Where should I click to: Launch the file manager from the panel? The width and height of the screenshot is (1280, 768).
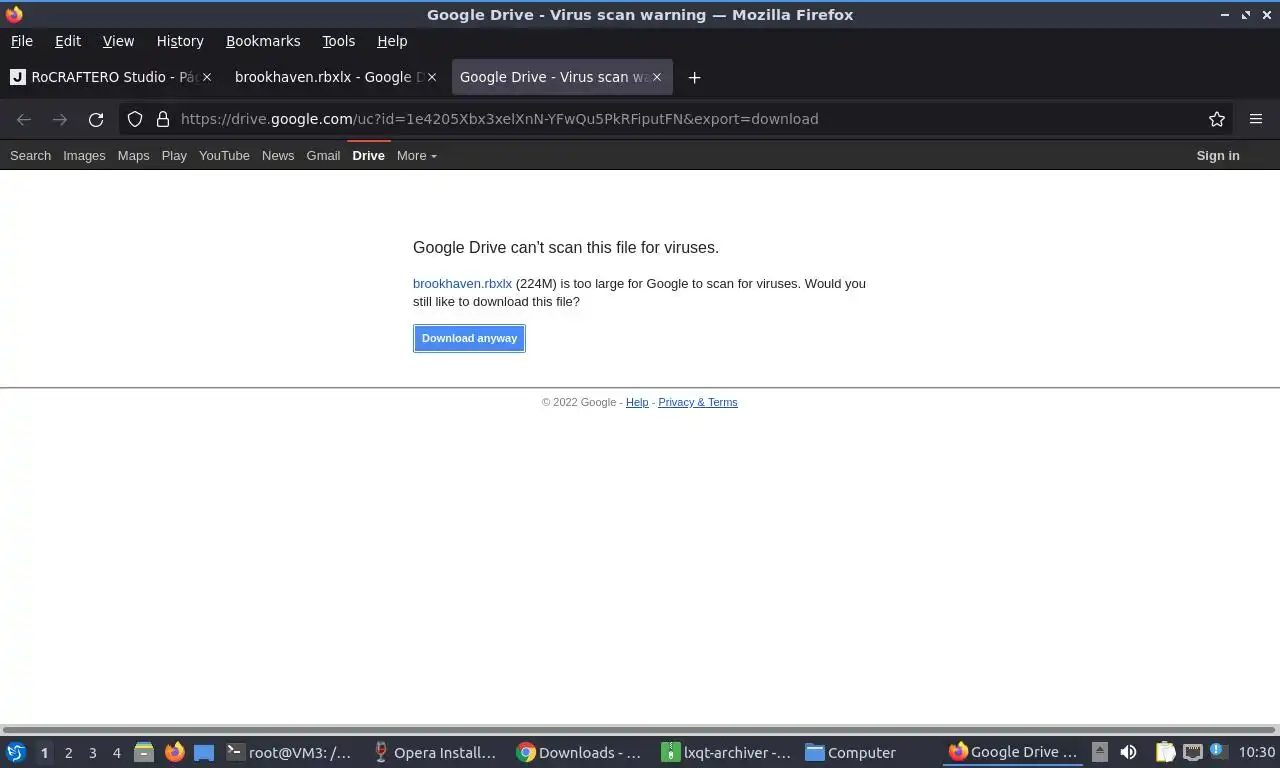point(144,752)
